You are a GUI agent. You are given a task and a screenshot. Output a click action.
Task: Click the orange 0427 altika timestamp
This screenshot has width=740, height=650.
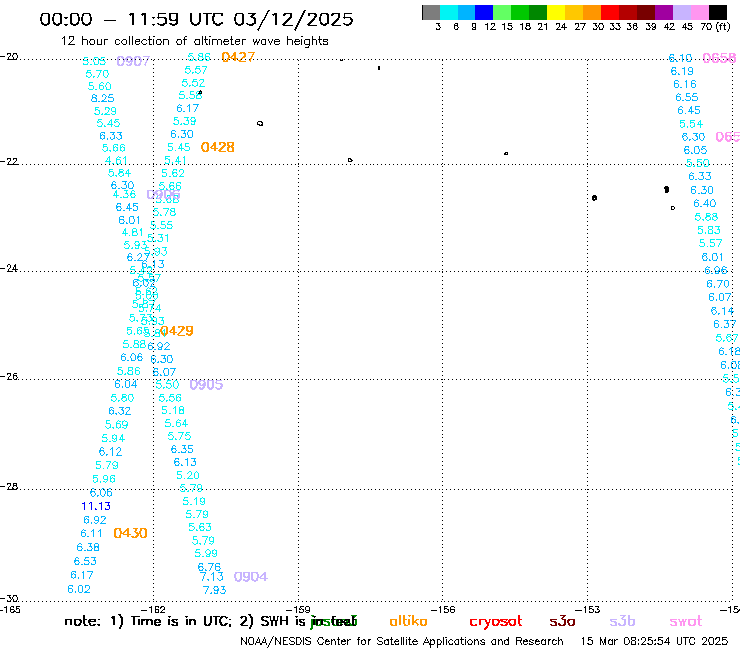[238, 57]
